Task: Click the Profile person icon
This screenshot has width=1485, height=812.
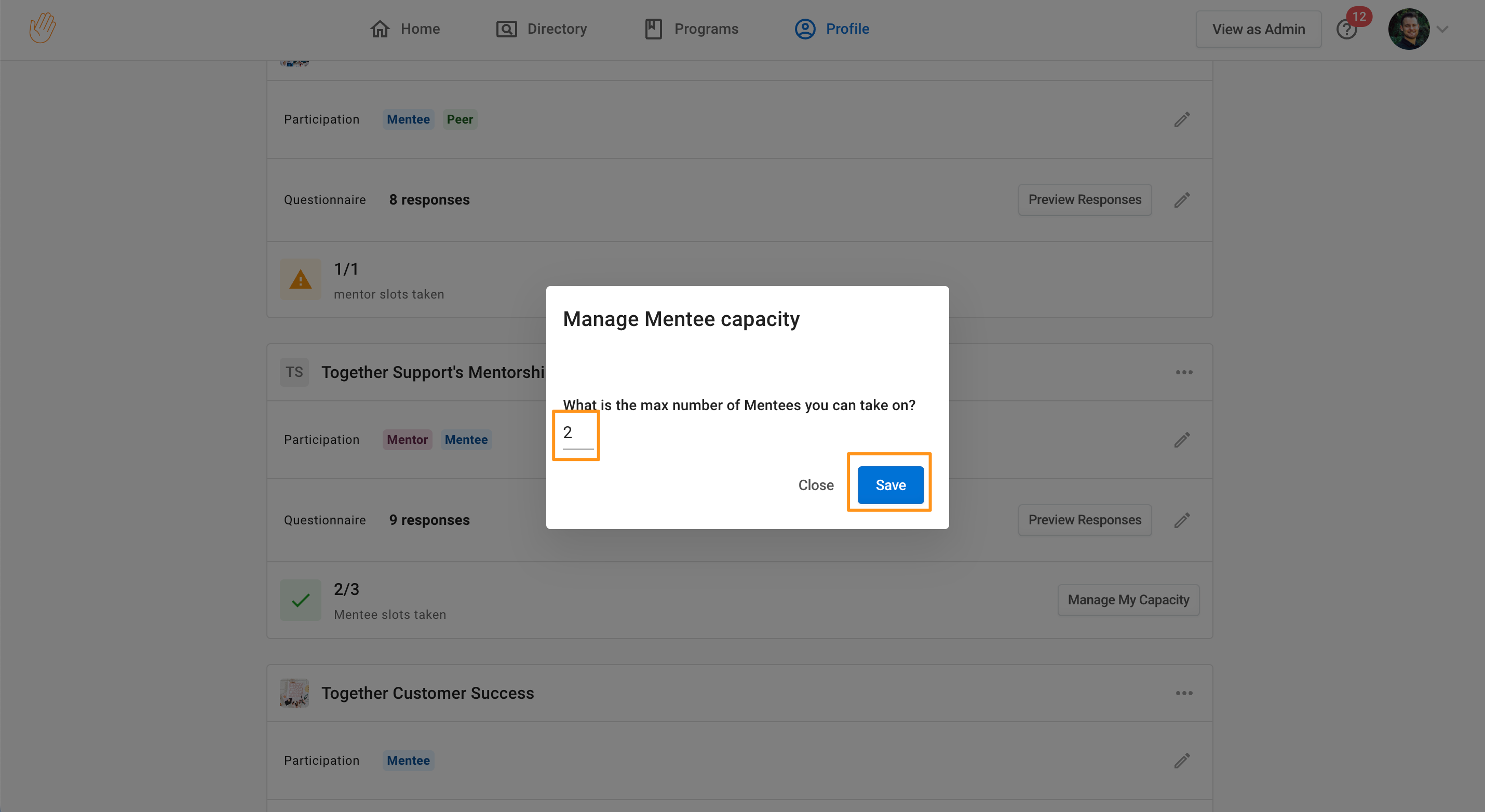Action: 805,29
